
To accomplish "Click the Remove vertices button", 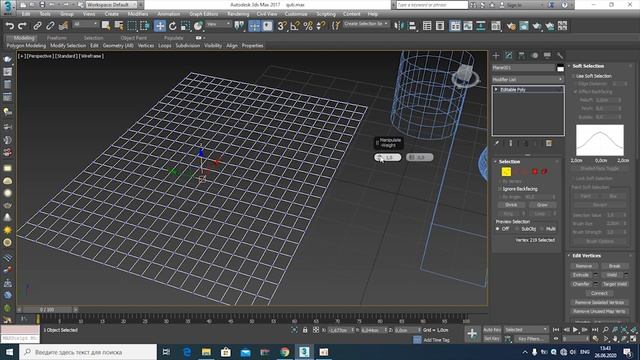I will pos(584,266).
